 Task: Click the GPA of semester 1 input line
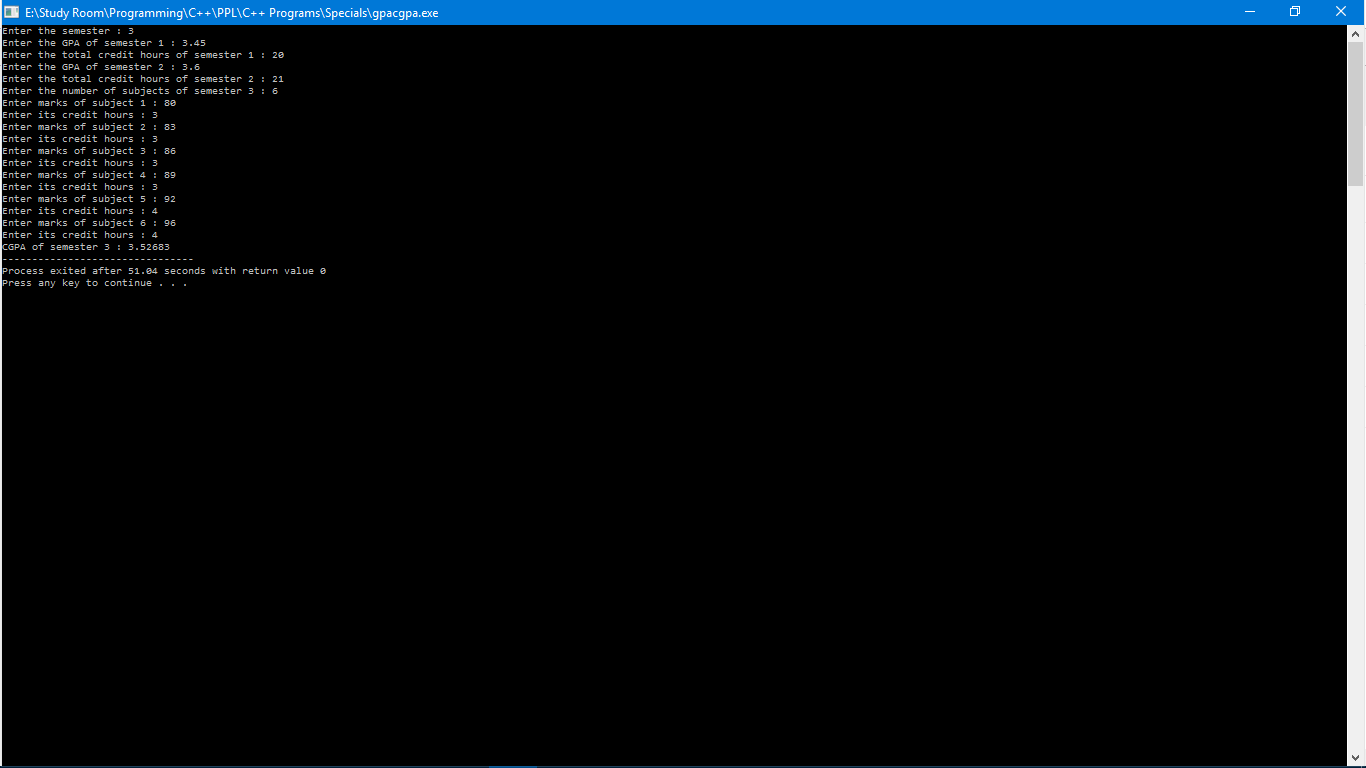pyautogui.click(x=103, y=42)
